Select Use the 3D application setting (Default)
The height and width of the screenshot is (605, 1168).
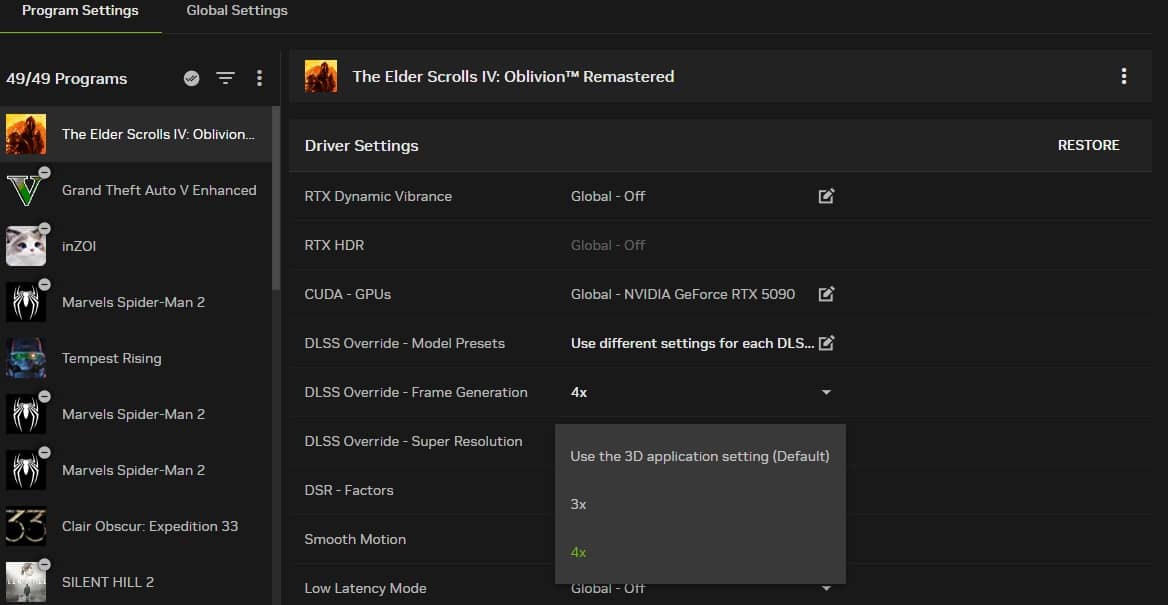700,456
